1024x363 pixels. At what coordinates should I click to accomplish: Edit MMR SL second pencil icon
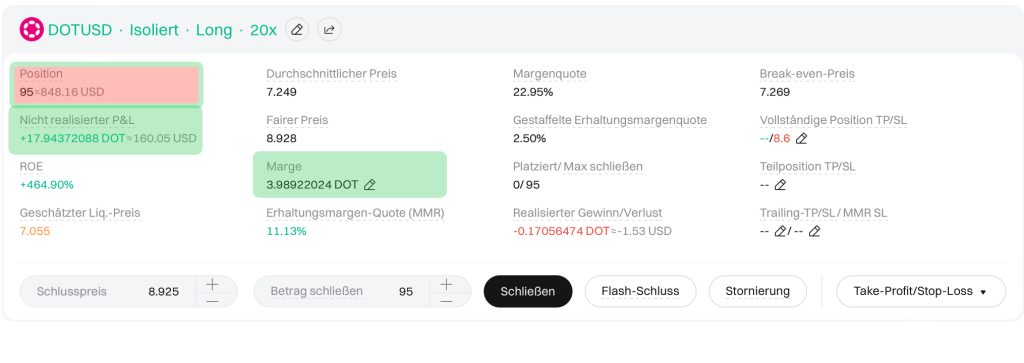(814, 231)
